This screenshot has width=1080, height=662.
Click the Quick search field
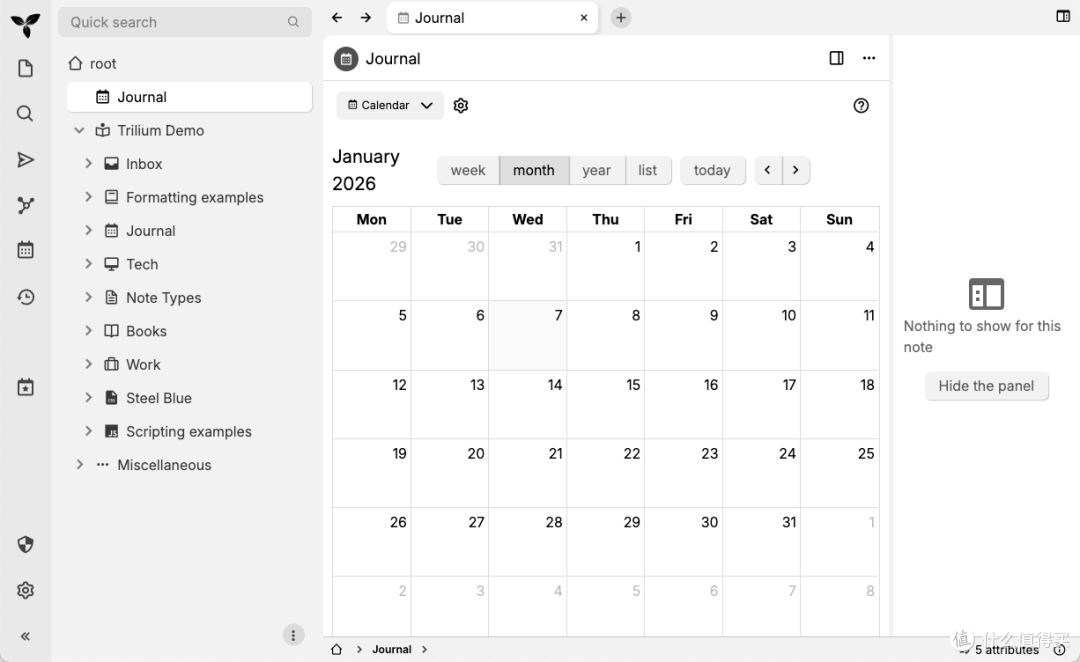click(x=185, y=22)
